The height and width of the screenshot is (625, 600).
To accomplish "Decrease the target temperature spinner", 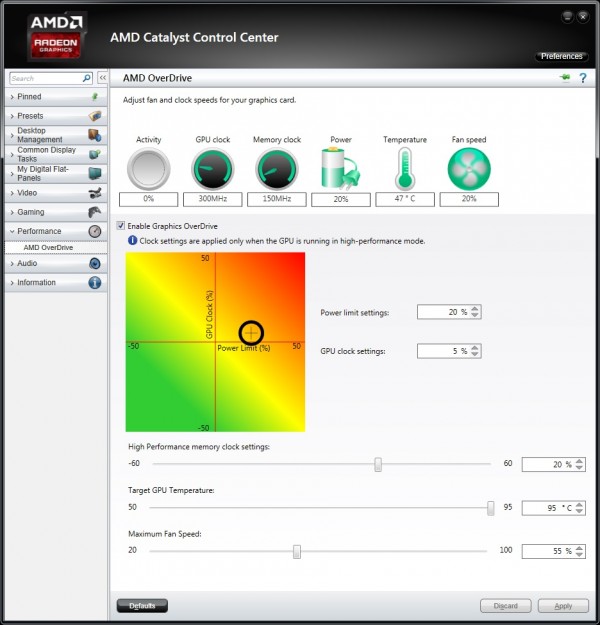I will tap(579, 511).
